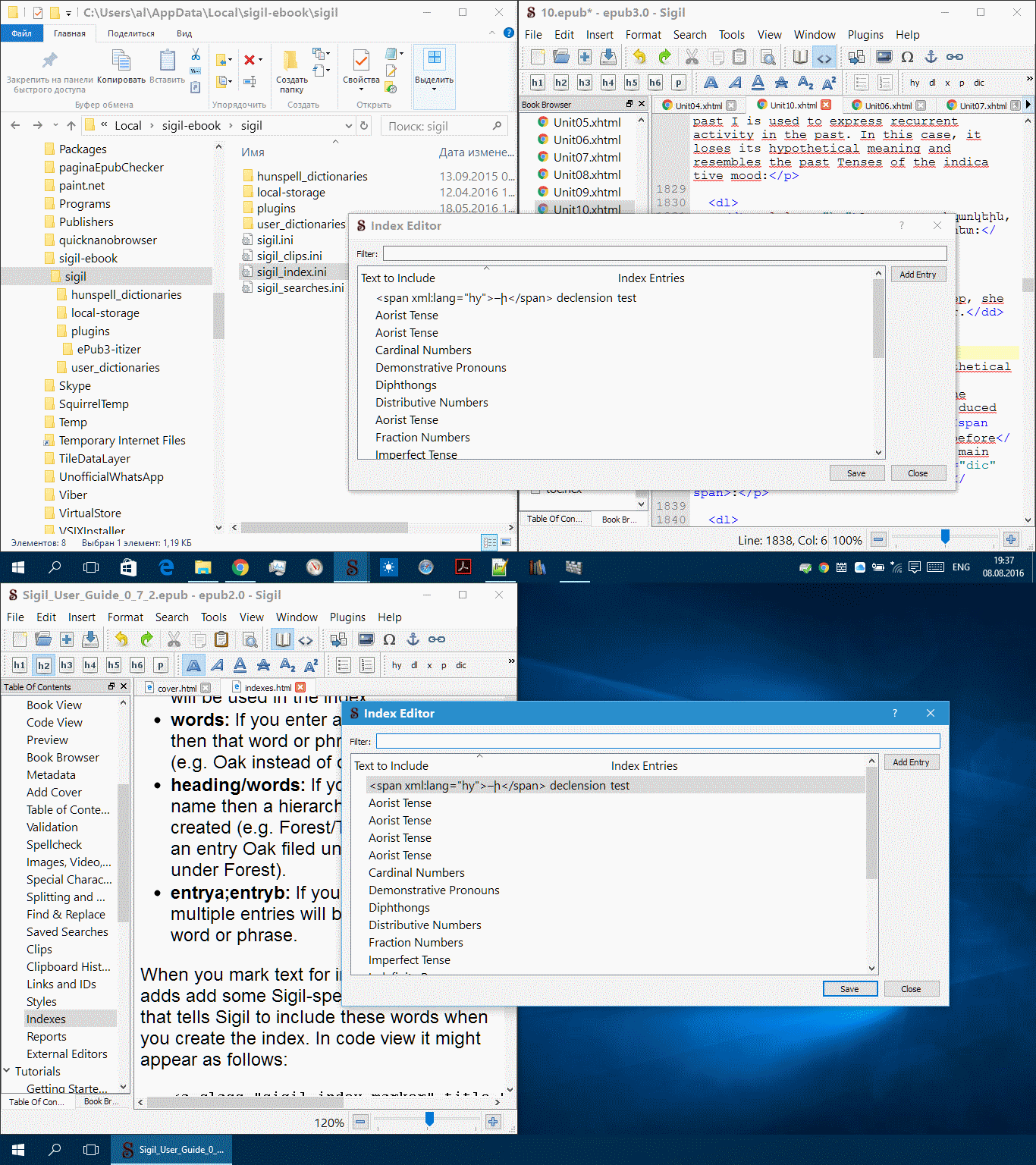Collapse the Explorer ribbon with chevron
1036x1165 pixels.
(492, 33)
